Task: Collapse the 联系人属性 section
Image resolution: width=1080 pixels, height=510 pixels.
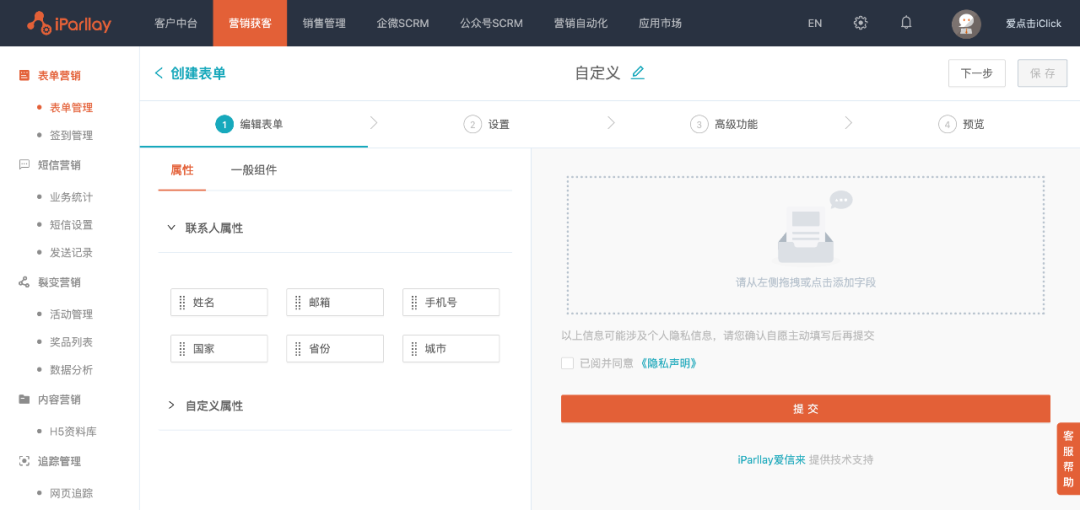Action: (171, 228)
